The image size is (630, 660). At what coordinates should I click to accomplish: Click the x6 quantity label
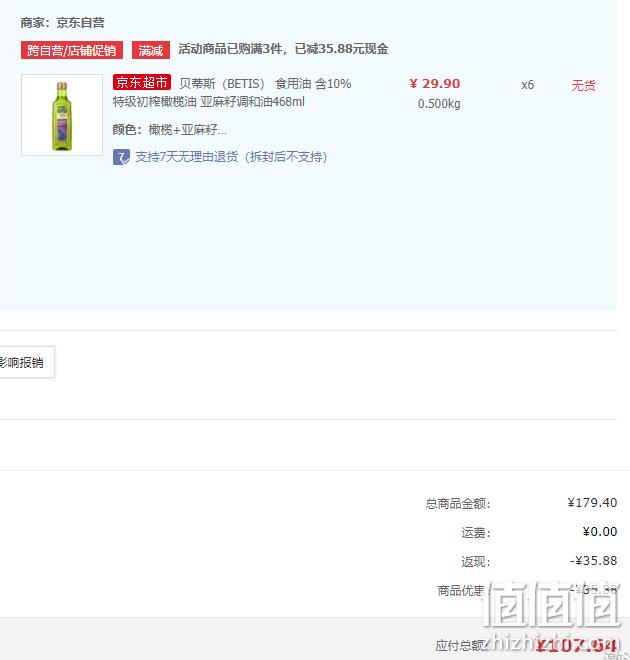point(527,85)
